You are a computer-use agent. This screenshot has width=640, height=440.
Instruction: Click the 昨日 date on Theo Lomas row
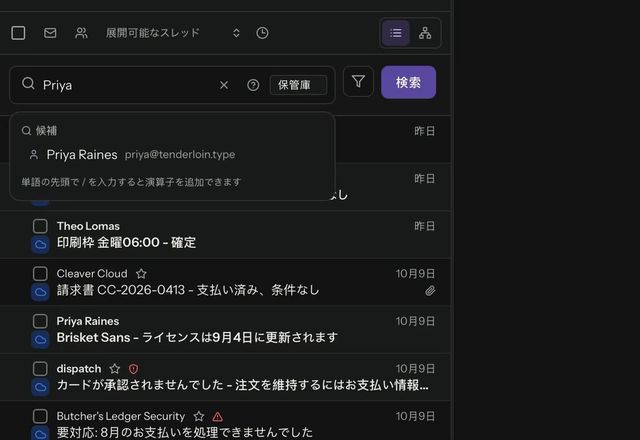tap(424, 226)
